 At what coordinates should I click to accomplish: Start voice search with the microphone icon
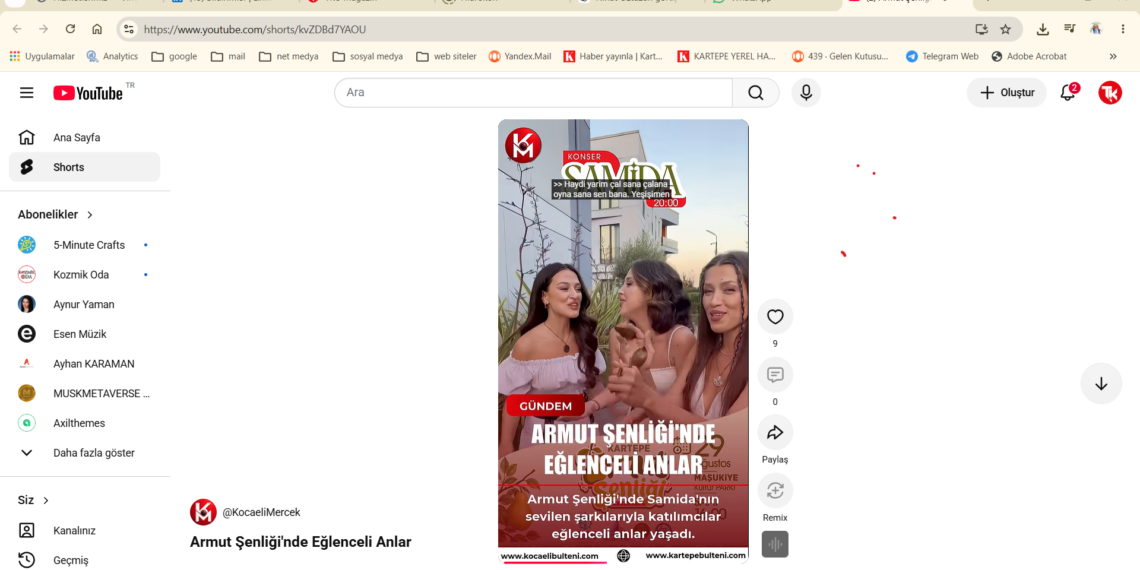pyautogui.click(x=806, y=92)
